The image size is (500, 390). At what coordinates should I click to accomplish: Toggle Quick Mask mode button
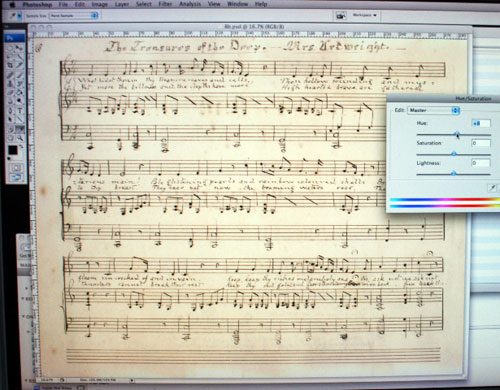tap(16, 168)
